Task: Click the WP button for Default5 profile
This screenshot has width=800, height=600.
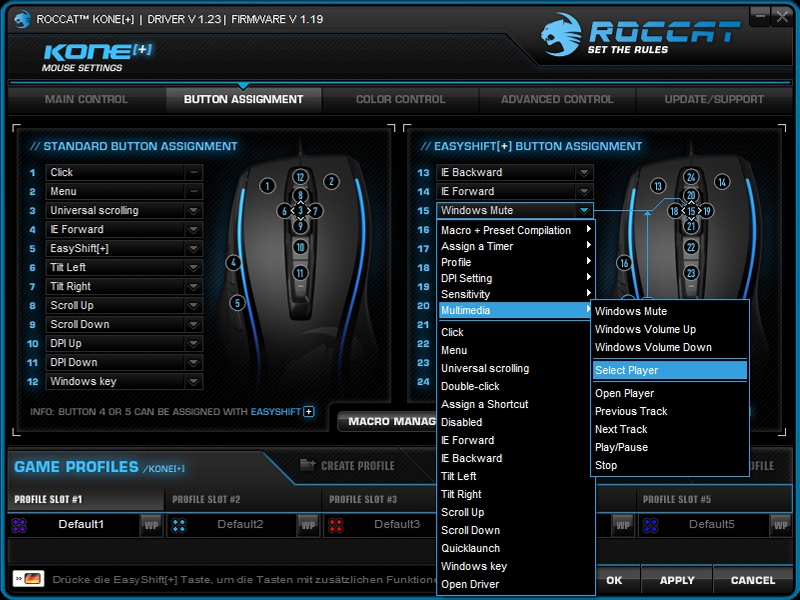Action: click(780, 525)
